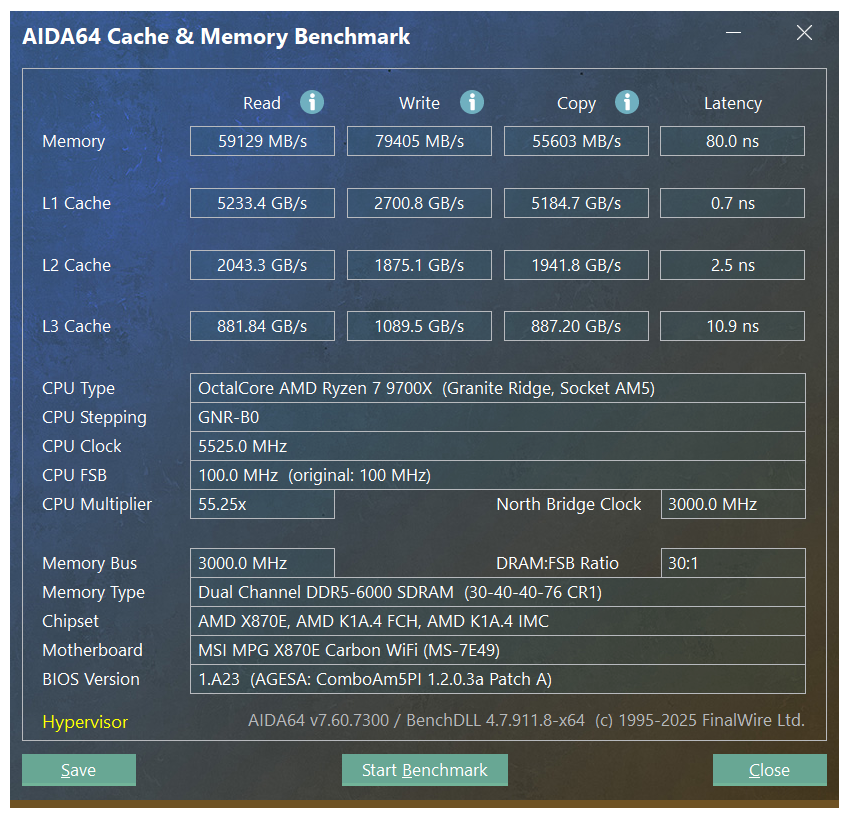Click DRAM:FSB Ratio value 30:1
The height and width of the screenshot is (814, 845).
(733, 563)
